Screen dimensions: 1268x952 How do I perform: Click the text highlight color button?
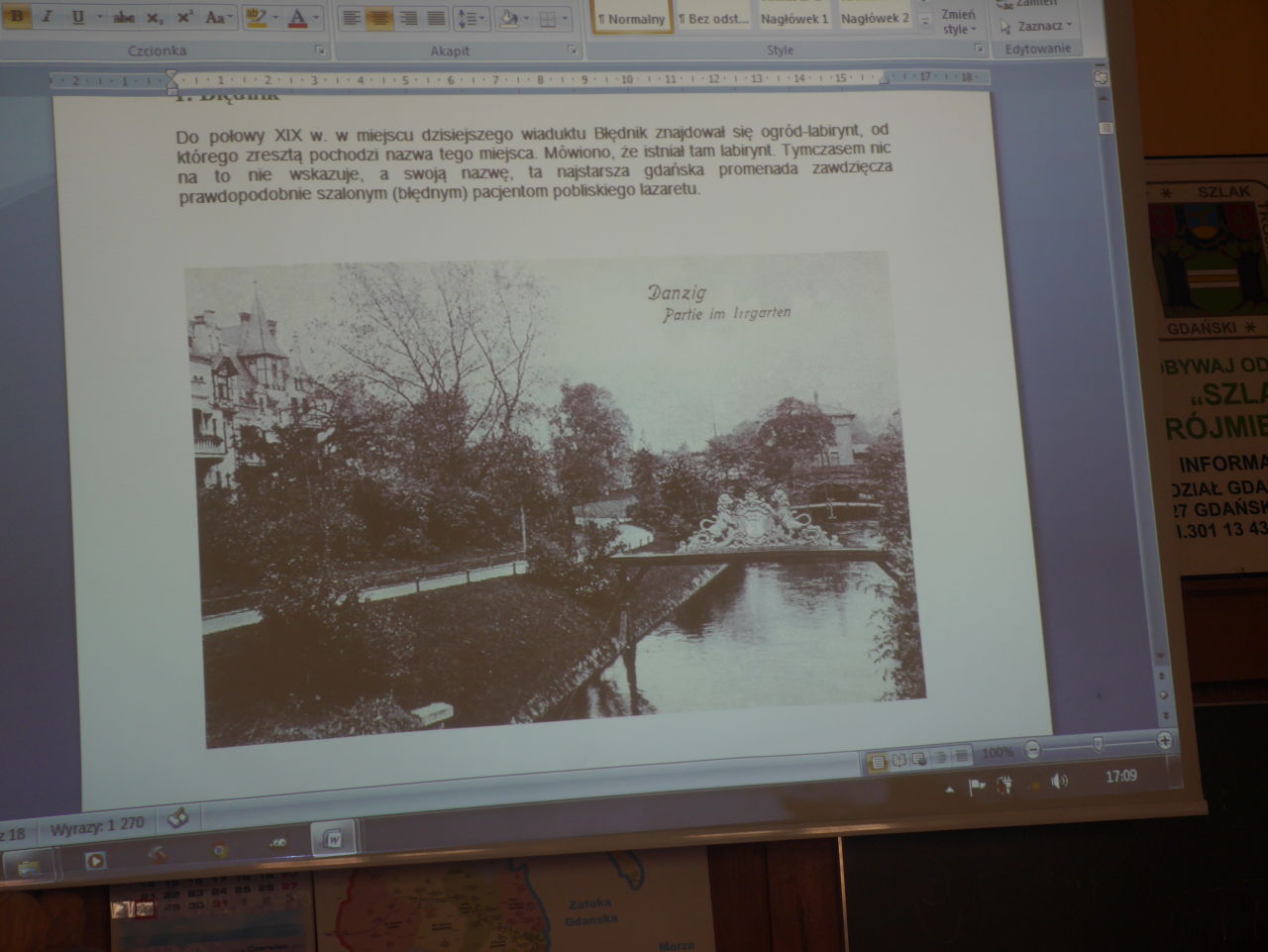[x=256, y=17]
